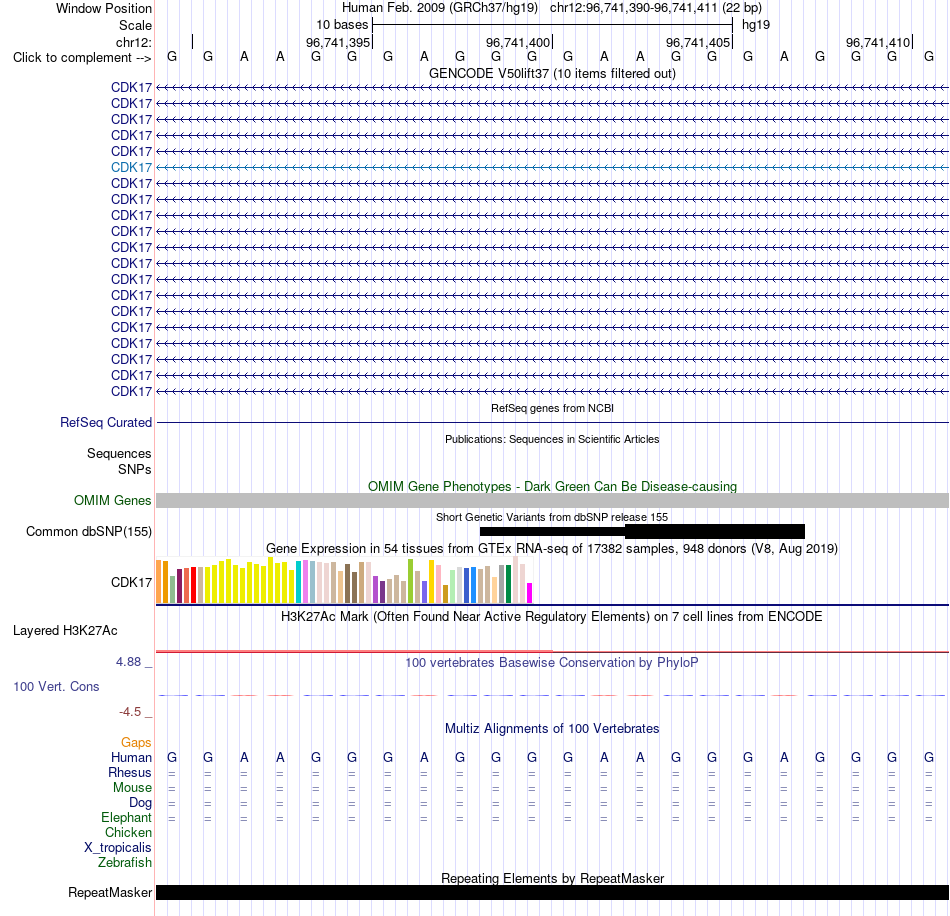The width and height of the screenshot is (950, 916).
Task: Select the Common dbSNP(155) track label
Action: (x=88, y=531)
